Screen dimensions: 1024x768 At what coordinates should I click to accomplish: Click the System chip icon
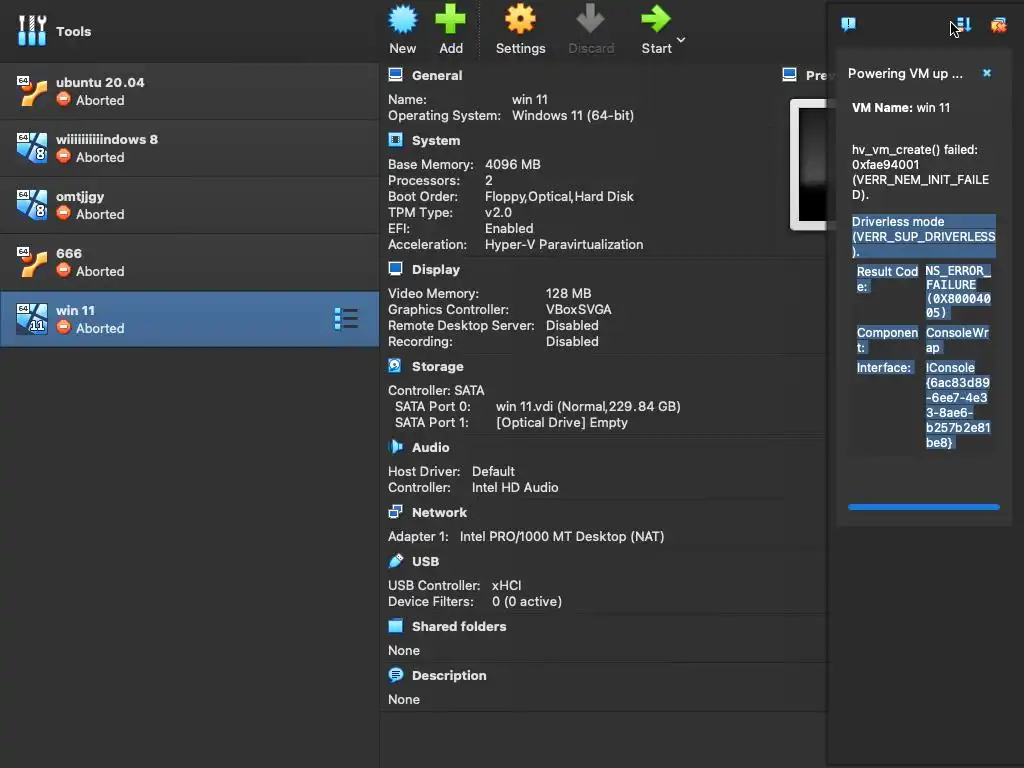(395, 140)
